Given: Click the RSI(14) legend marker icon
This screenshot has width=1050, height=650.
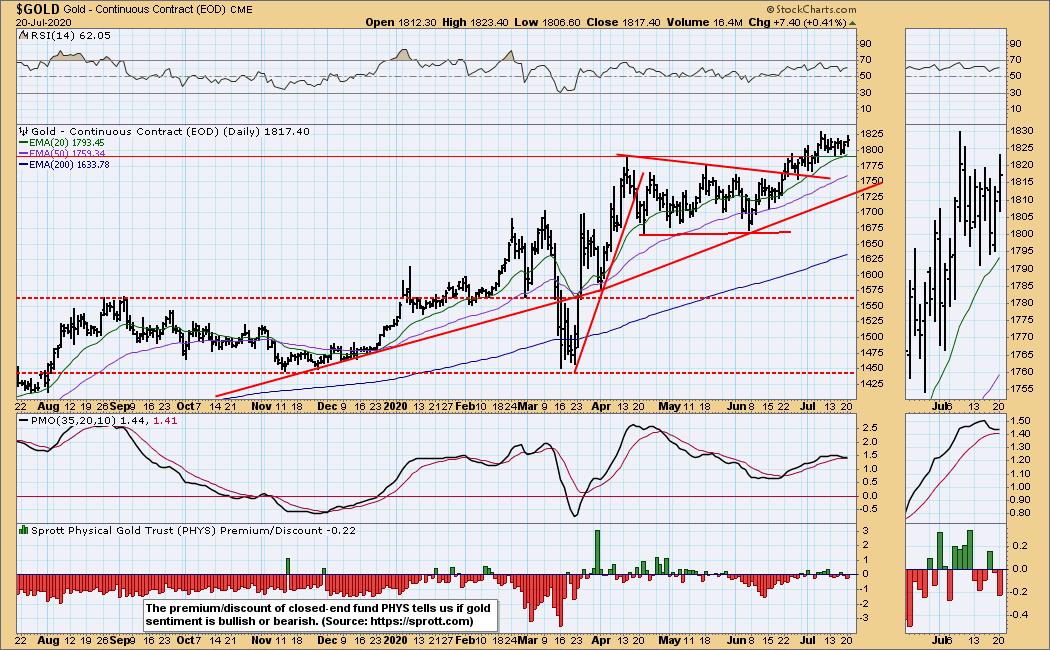Looking at the screenshot, I should [x=23, y=35].
